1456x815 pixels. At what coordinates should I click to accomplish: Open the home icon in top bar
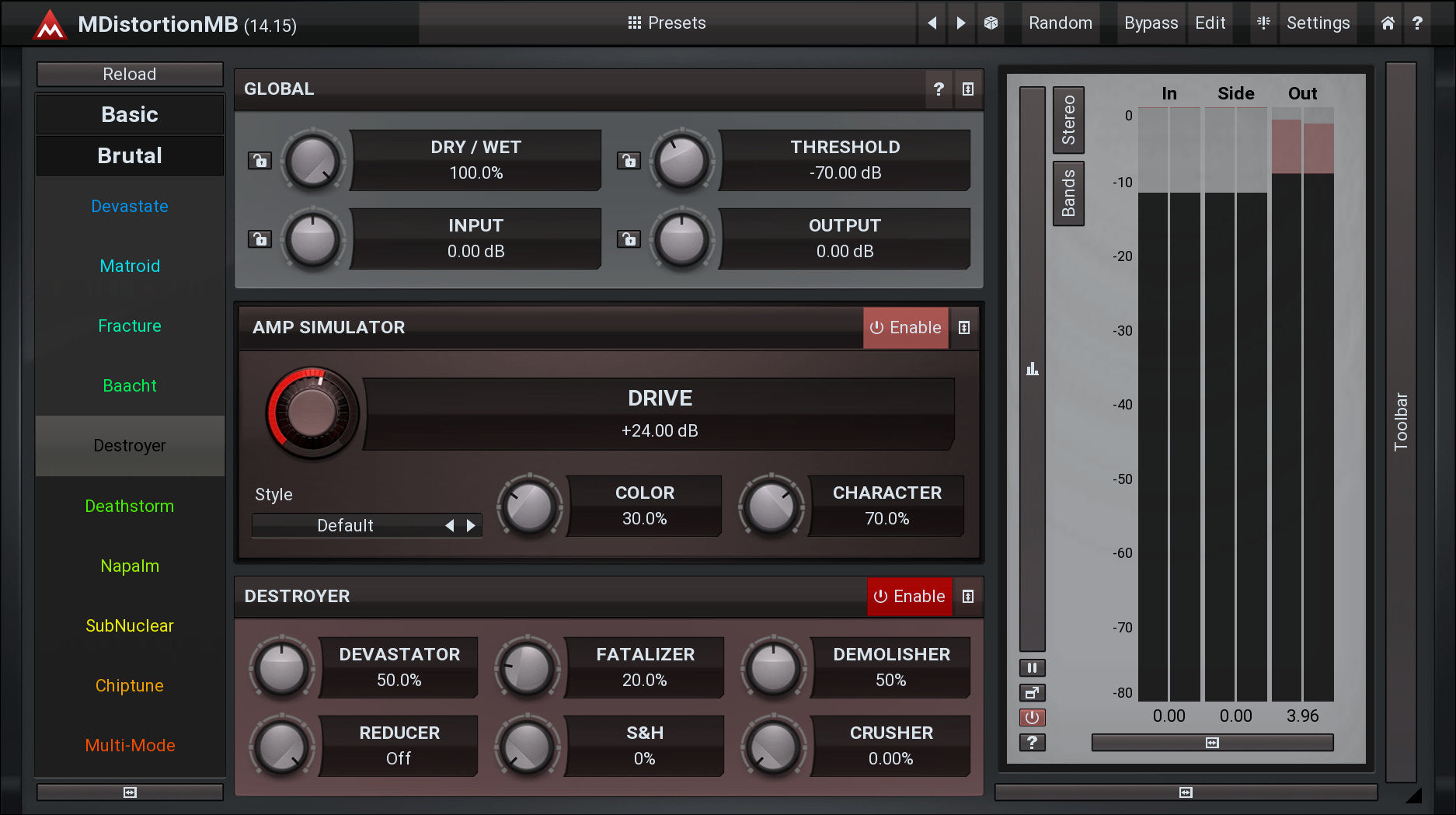point(1388,23)
